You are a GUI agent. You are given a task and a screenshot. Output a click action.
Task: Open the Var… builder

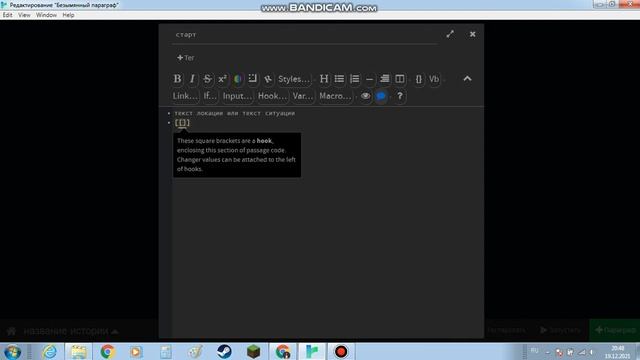(x=302, y=96)
